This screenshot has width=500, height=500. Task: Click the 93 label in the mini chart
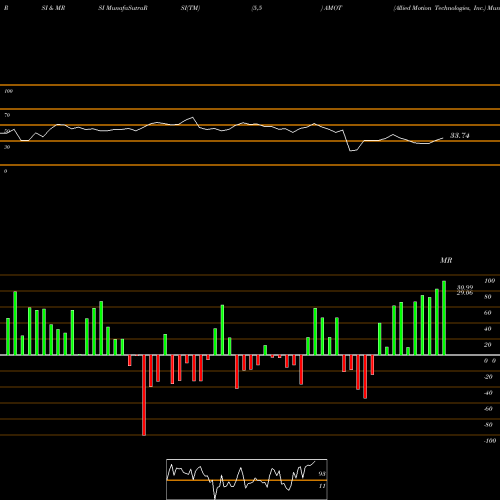(322, 474)
